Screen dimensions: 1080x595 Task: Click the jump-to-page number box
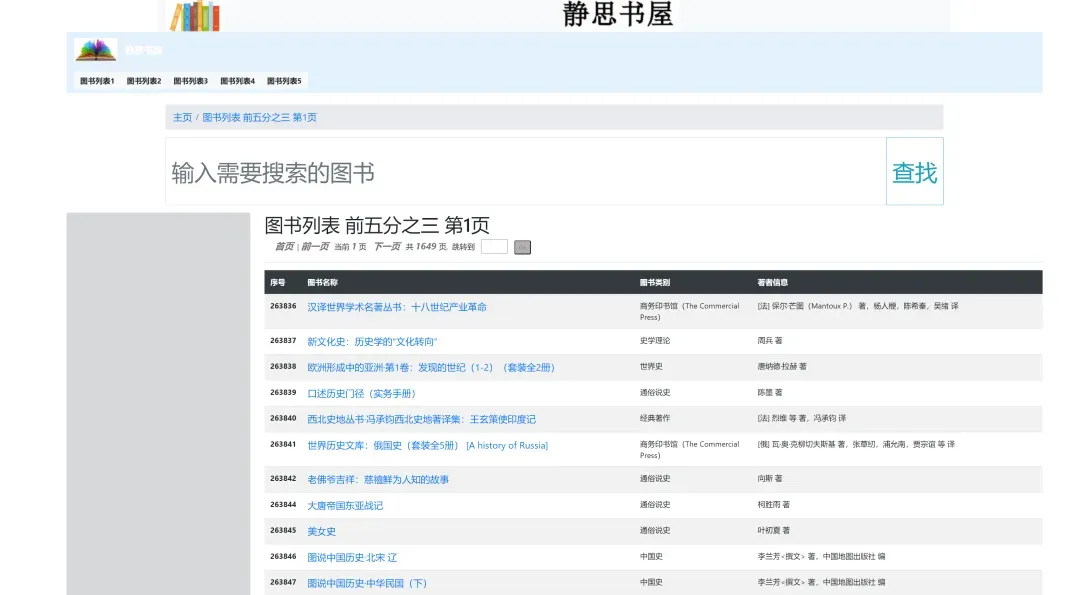[494, 247]
